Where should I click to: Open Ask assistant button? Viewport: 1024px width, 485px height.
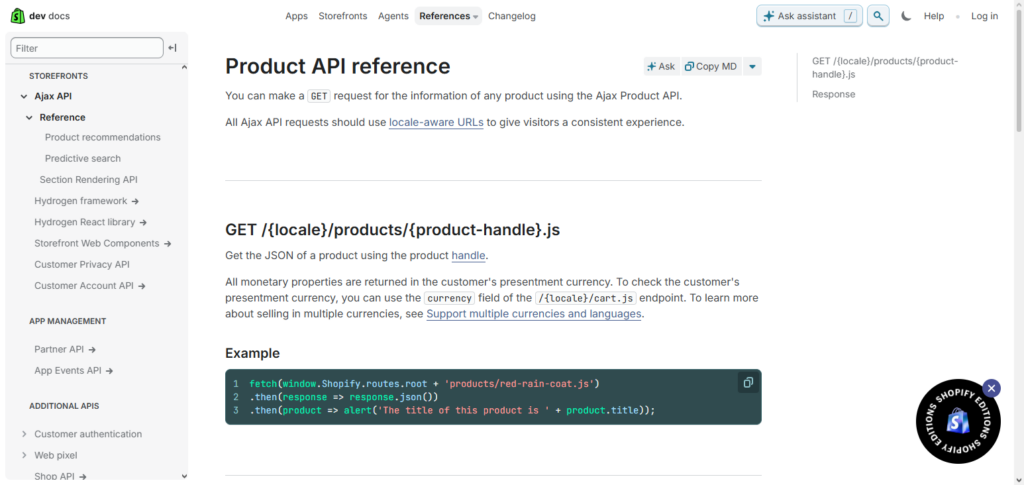coord(810,16)
